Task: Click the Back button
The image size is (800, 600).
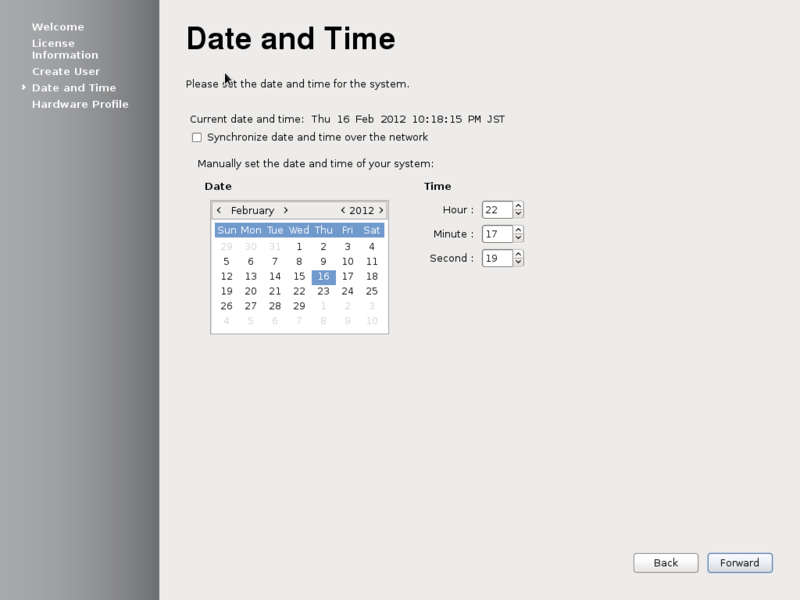Action: tap(666, 563)
